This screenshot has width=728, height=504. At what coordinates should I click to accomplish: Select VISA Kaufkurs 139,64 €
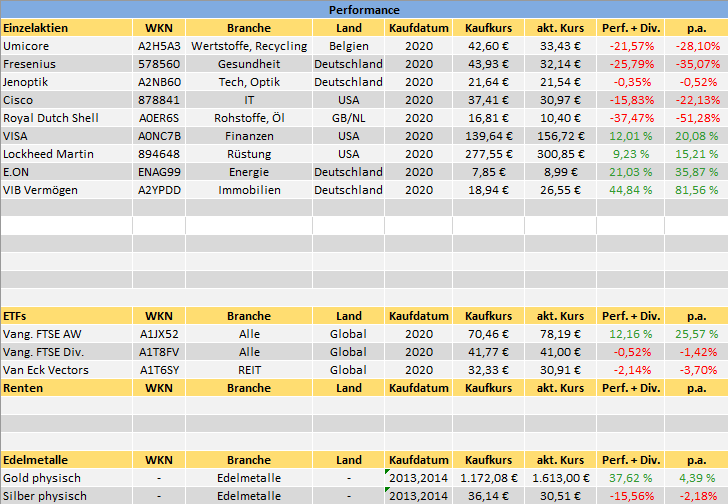(488, 136)
